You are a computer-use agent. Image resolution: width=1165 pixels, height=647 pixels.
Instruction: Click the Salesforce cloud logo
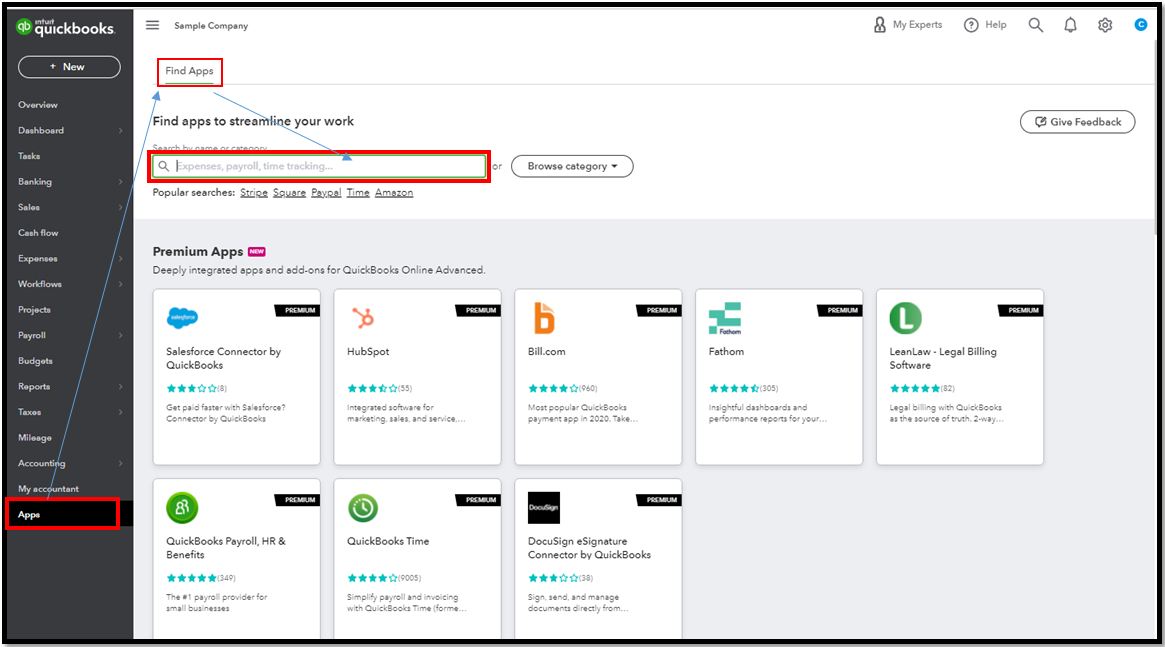point(183,318)
